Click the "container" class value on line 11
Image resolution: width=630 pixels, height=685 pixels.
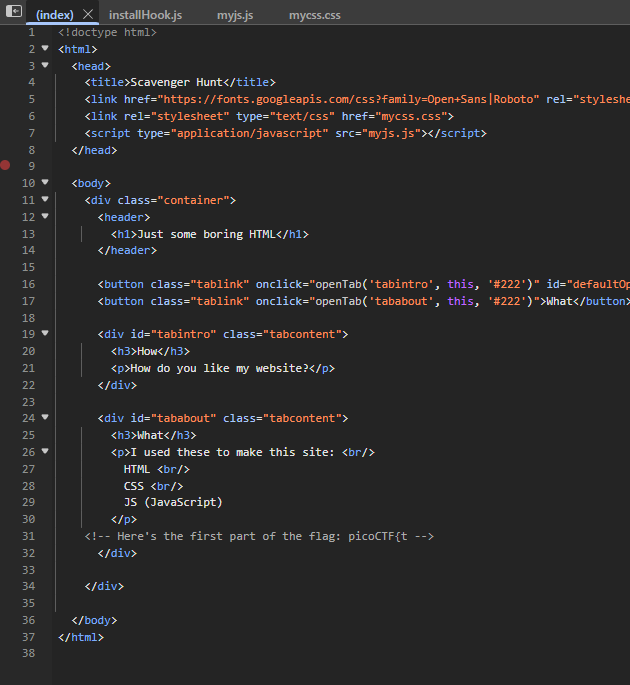193,201
